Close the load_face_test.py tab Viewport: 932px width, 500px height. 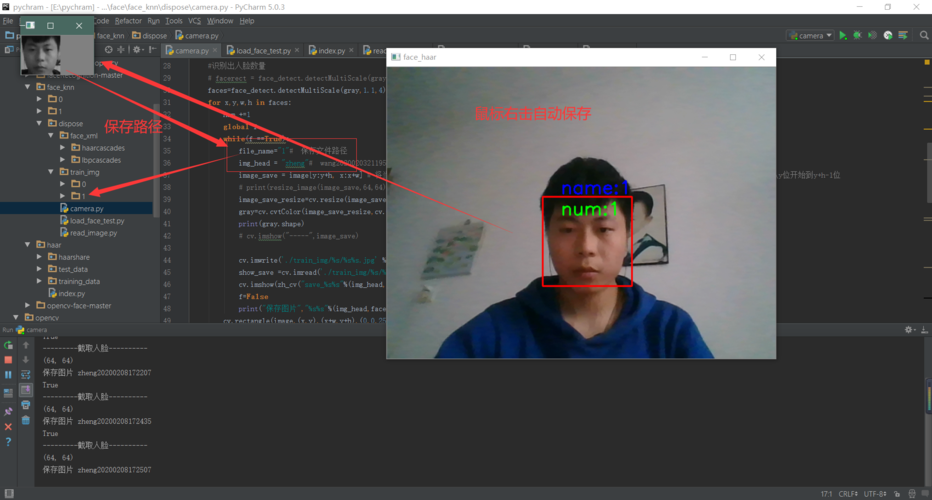[x=297, y=51]
